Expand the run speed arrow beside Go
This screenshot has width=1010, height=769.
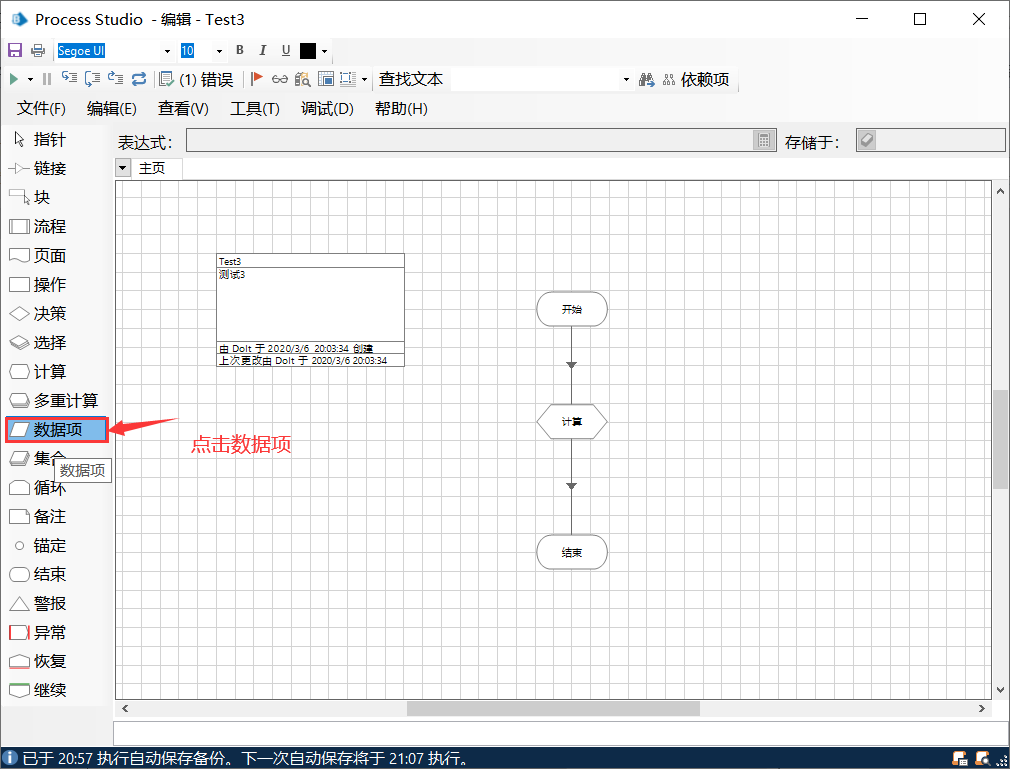tap(30, 79)
